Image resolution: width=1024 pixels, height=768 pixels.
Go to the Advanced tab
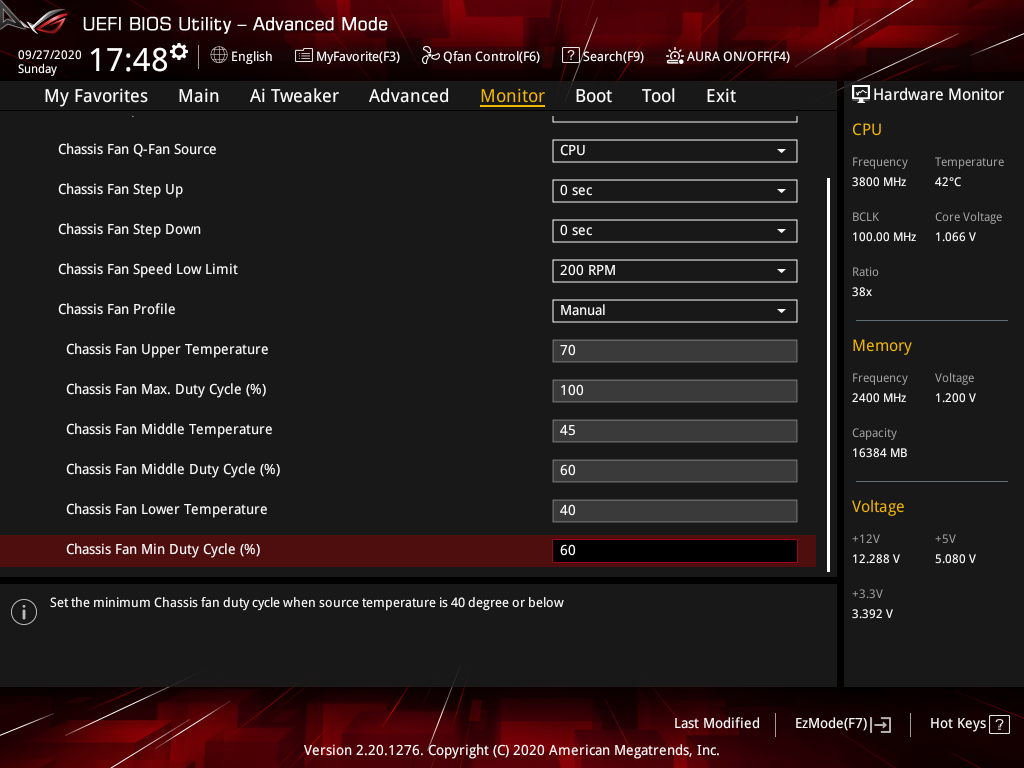(x=409, y=96)
